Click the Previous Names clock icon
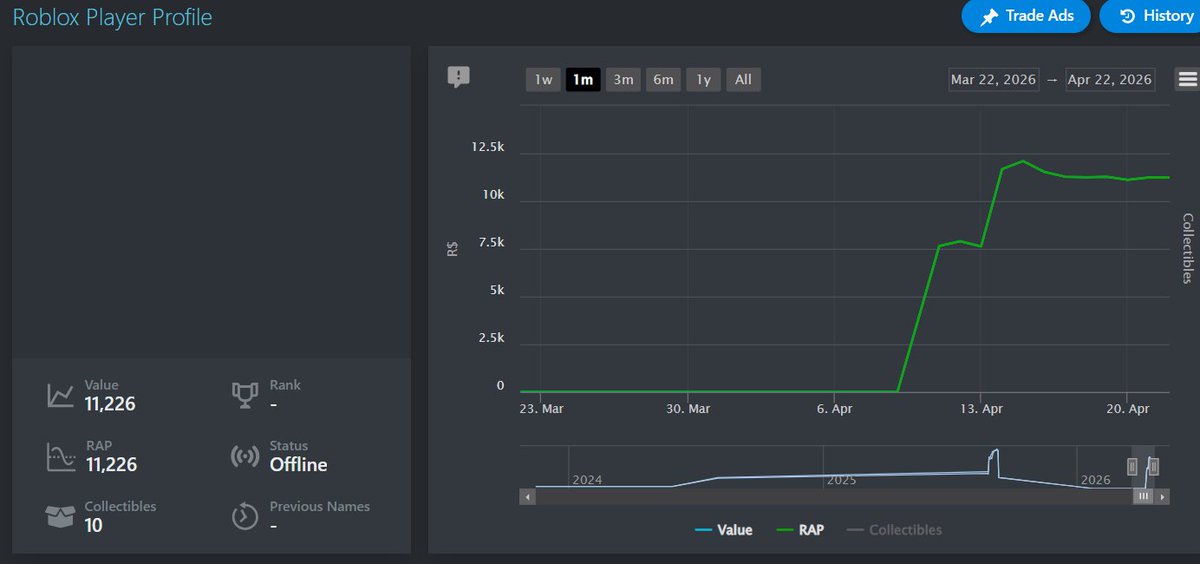 244,517
